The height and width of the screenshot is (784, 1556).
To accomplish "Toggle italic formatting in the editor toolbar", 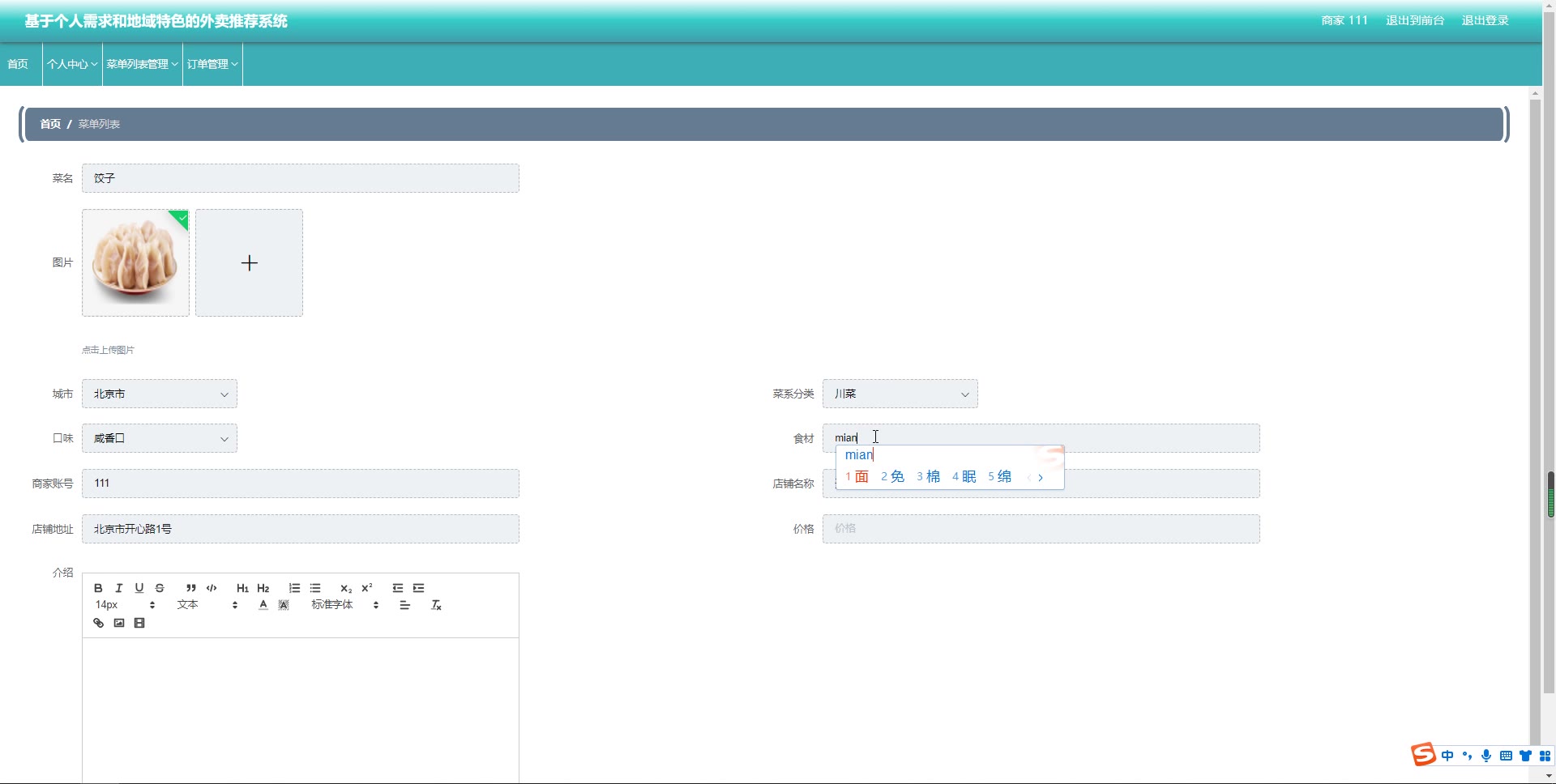I will coord(118,588).
